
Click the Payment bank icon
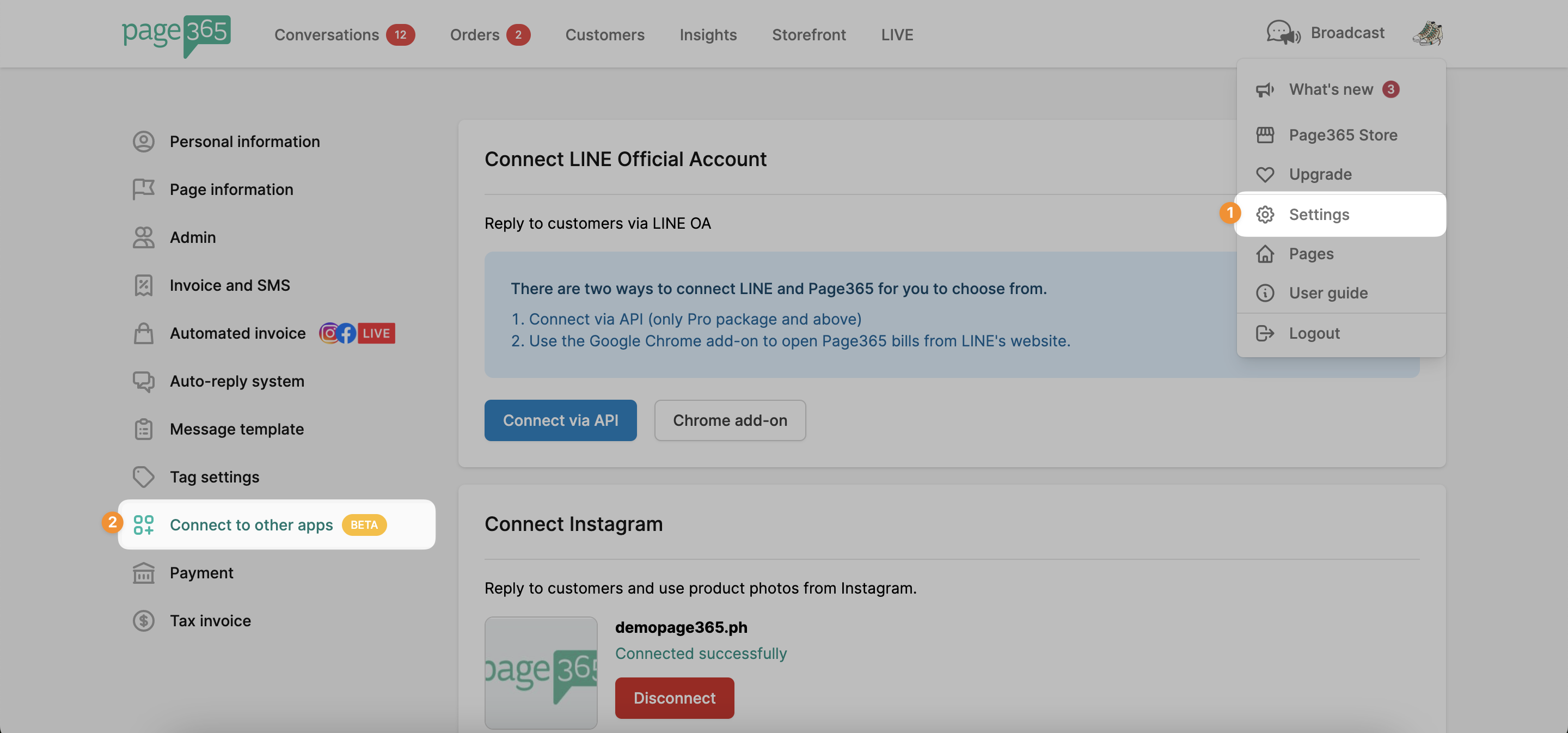pos(144,573)
